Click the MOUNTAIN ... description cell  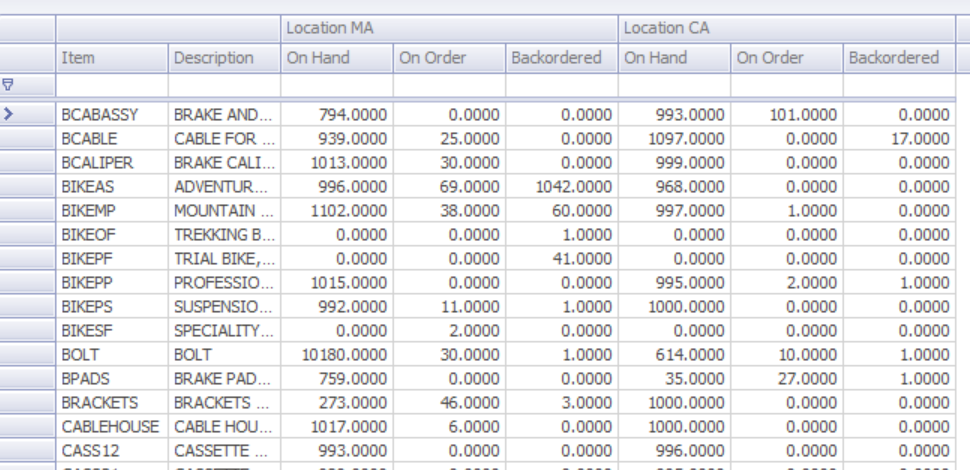tap(225, 211)
